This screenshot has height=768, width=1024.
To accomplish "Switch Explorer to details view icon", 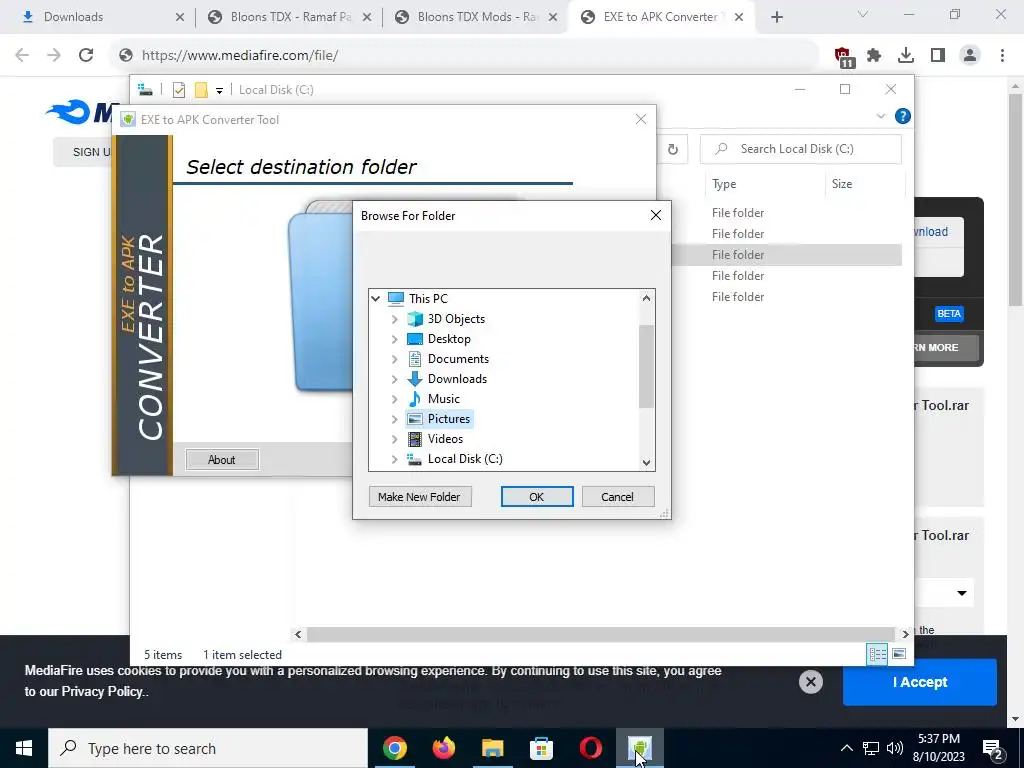I will tap(877, 654).
